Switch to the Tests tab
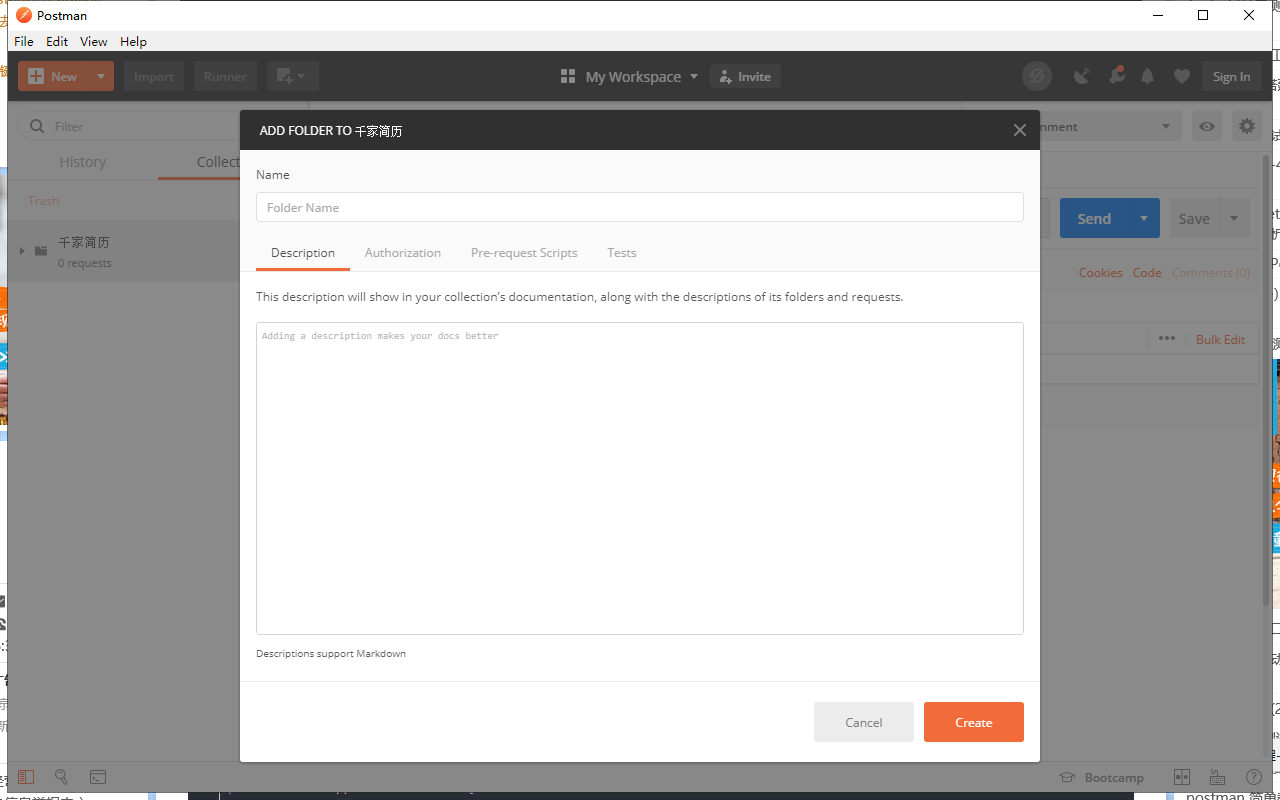 coord(622,253)
